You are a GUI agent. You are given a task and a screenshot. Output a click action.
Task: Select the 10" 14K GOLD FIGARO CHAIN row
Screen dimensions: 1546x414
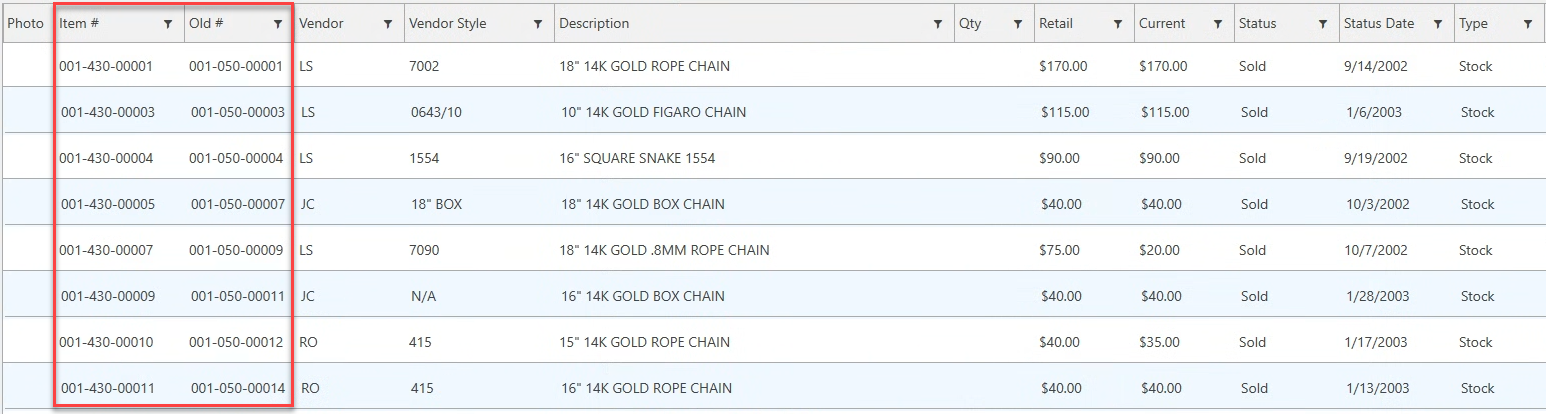773,111
